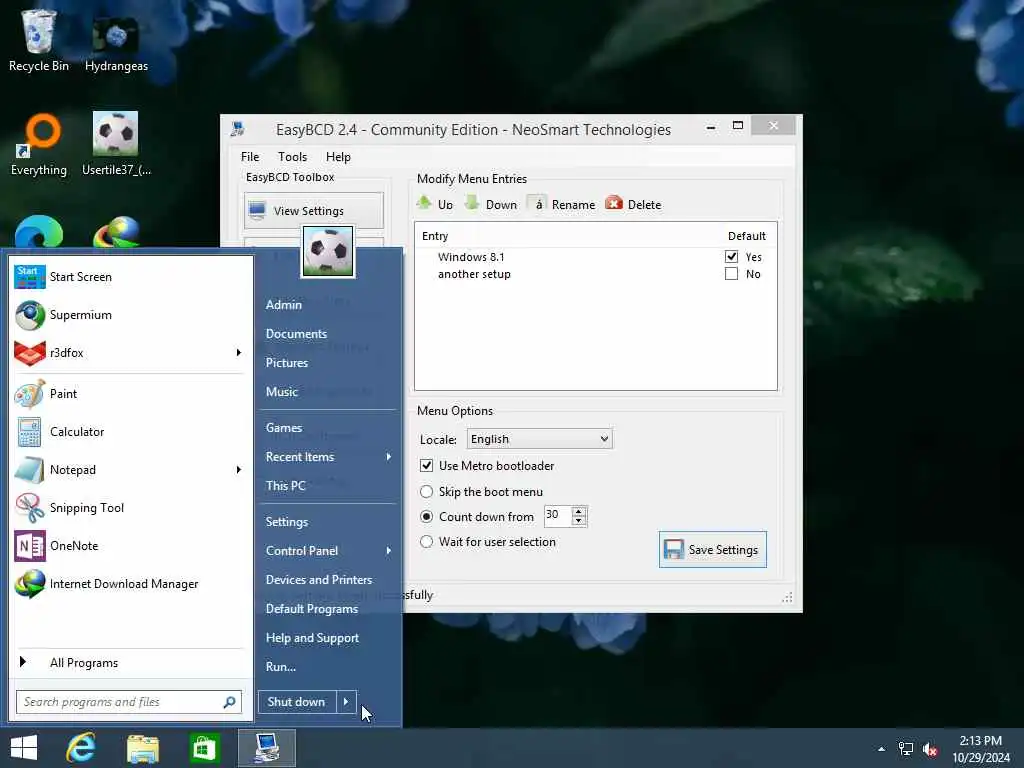Check default box for another setup entry
Viewport: 1024px width, 768px height.
[731, 274]
